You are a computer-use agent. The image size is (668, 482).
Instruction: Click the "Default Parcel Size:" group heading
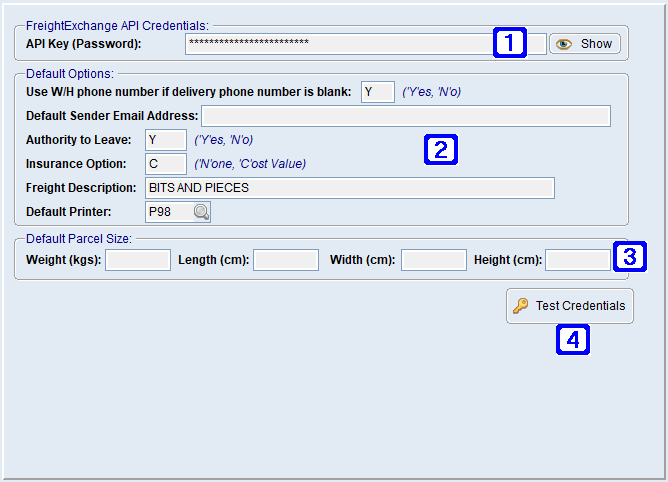[x=79, y=239]
